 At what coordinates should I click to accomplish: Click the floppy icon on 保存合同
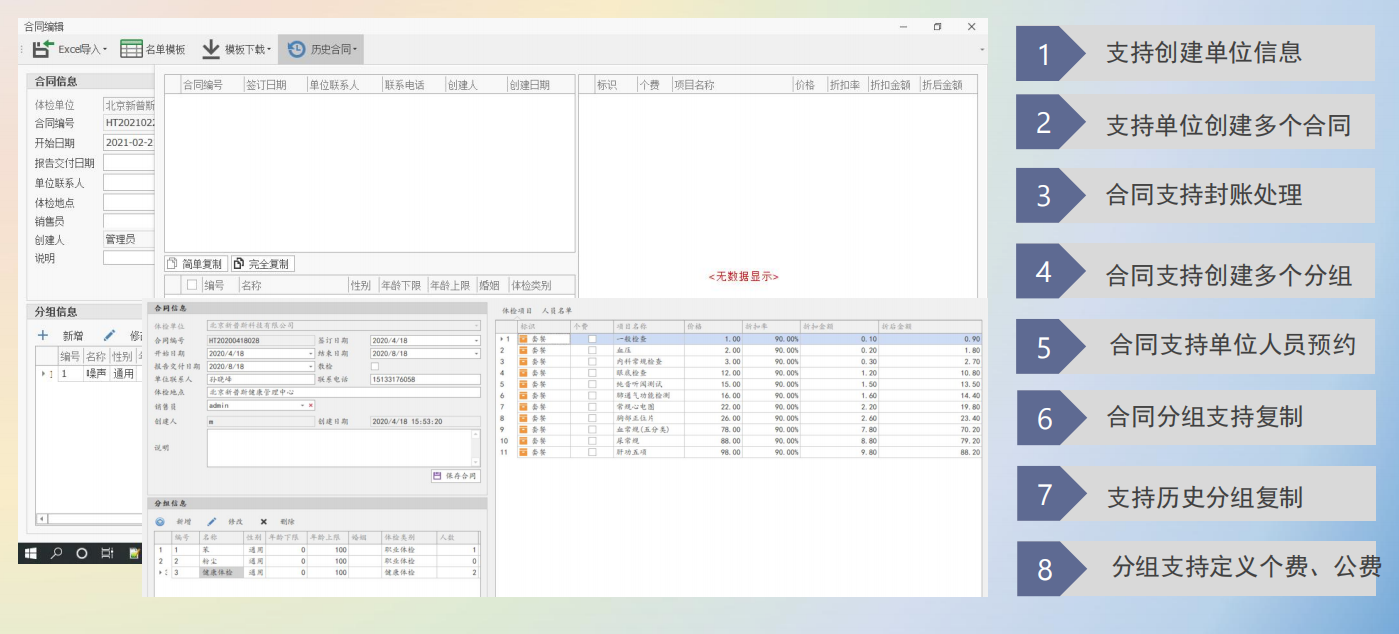coord(437,476)
